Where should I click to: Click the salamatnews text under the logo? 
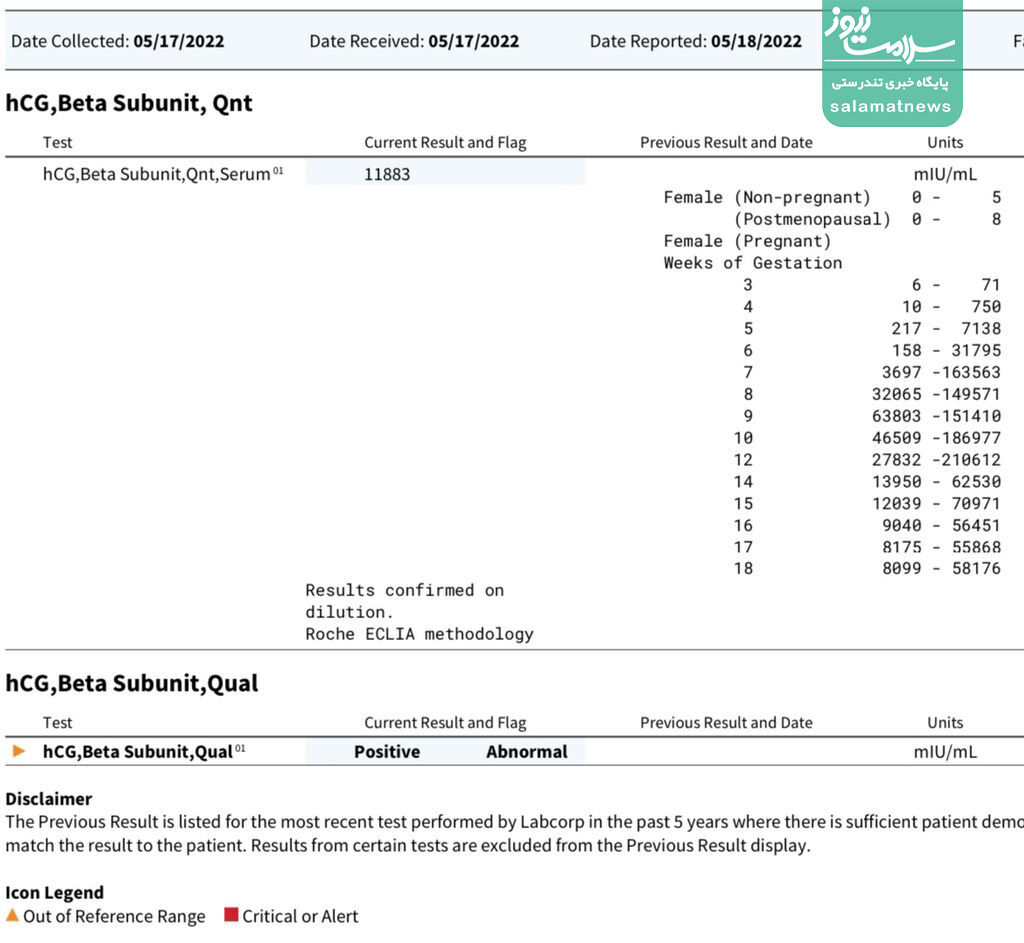[x=890, y=106]
